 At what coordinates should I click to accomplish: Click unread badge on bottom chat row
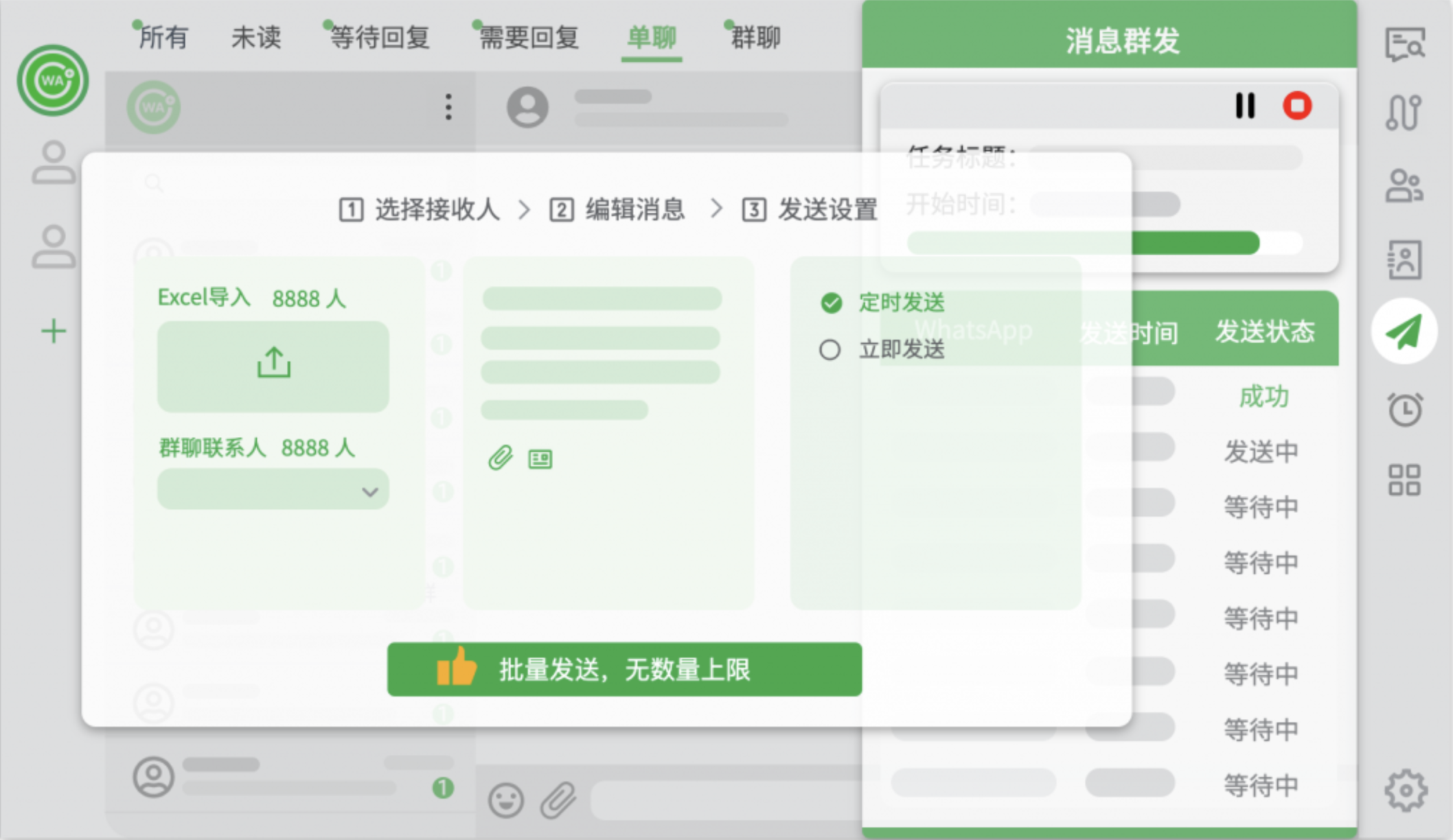pyautogui.click(x=444, y=788)
